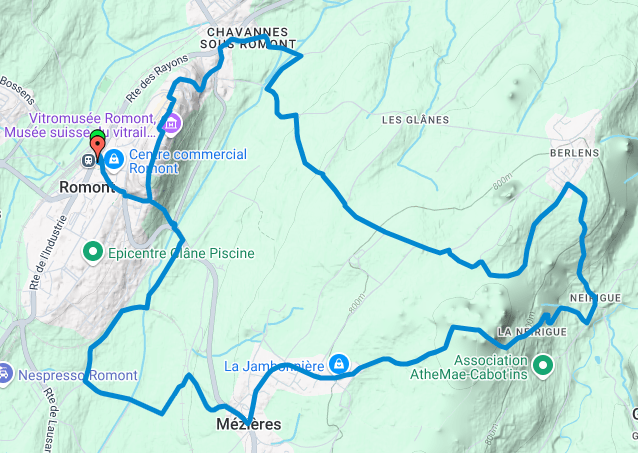The width and height of the screenshot is (638, 453).
Task: Click the Epicentre Glâne Piscine text label
Action: click(181, 253)
